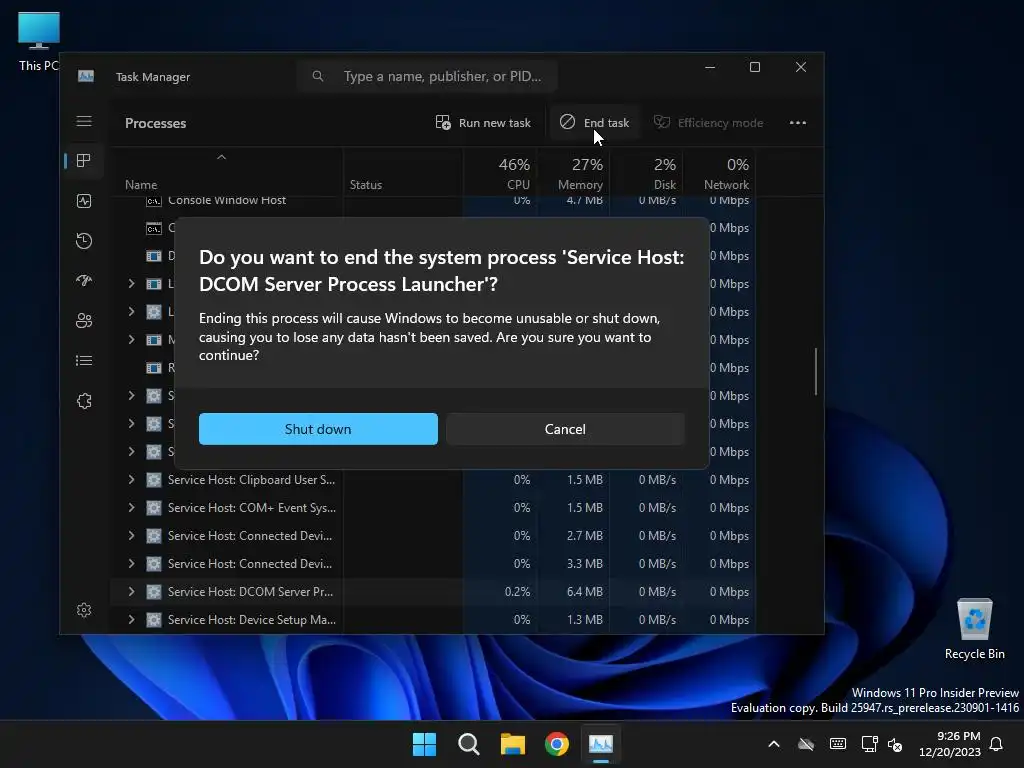Select the Console Window Host process
Screen dimensions: 1024x768
click(x=227, y=200)
